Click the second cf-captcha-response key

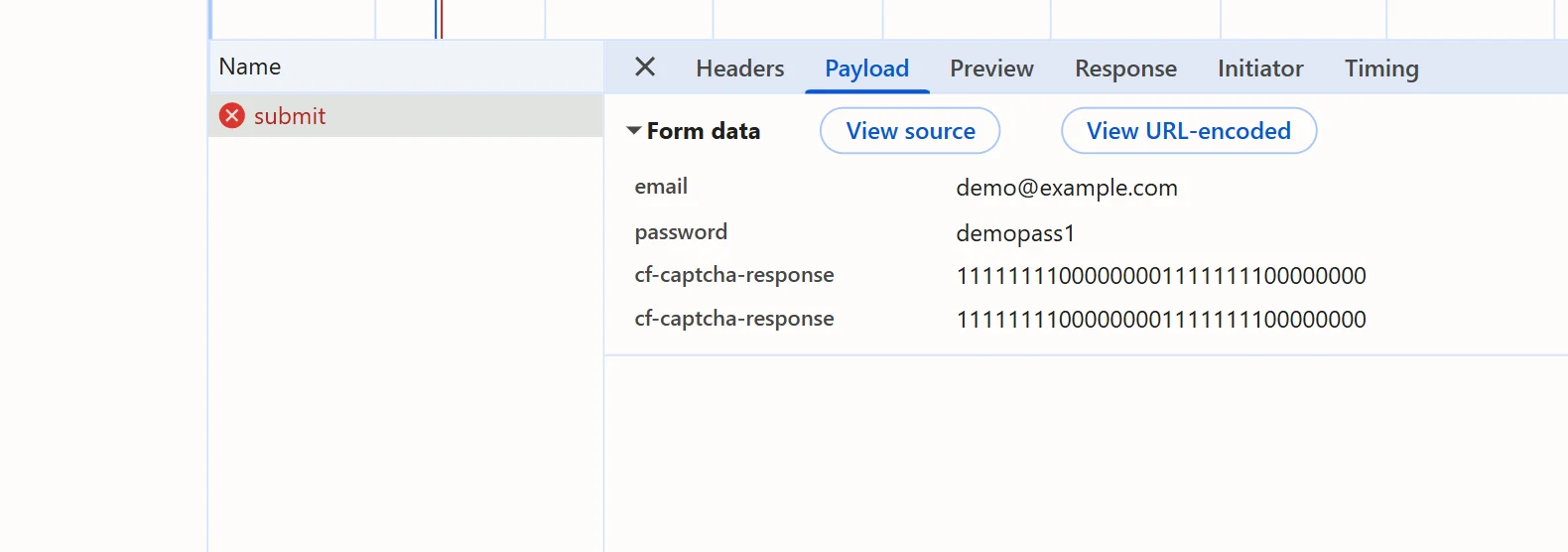coord(734,319)
